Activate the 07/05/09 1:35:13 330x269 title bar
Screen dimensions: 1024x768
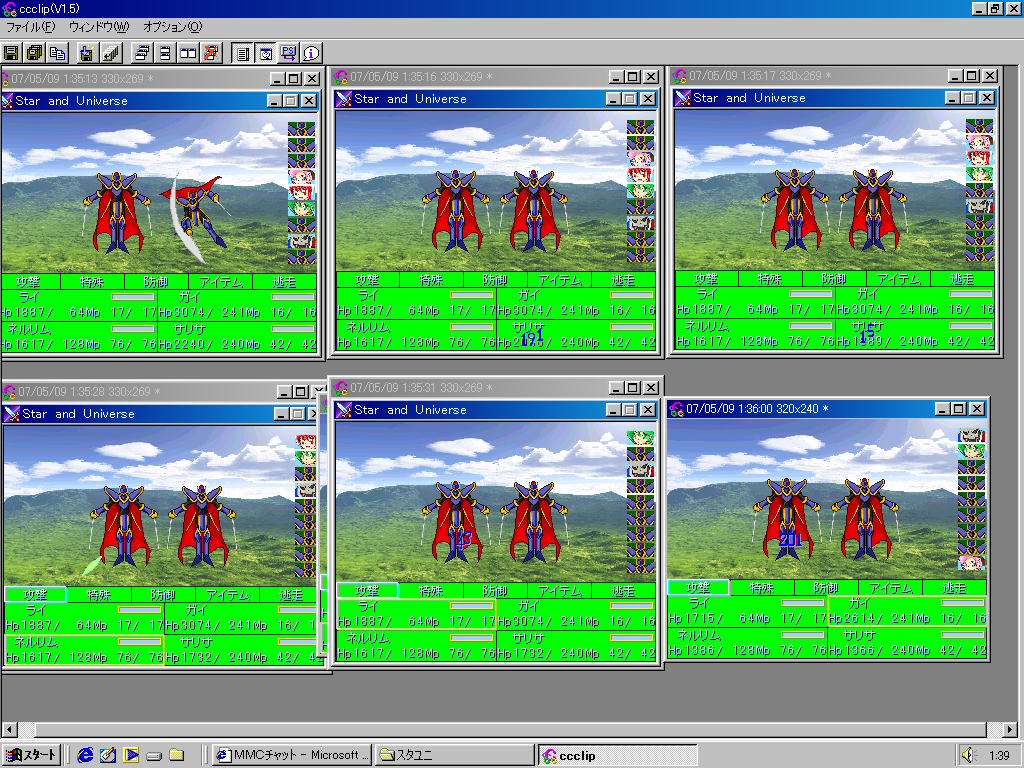point(160,78)
